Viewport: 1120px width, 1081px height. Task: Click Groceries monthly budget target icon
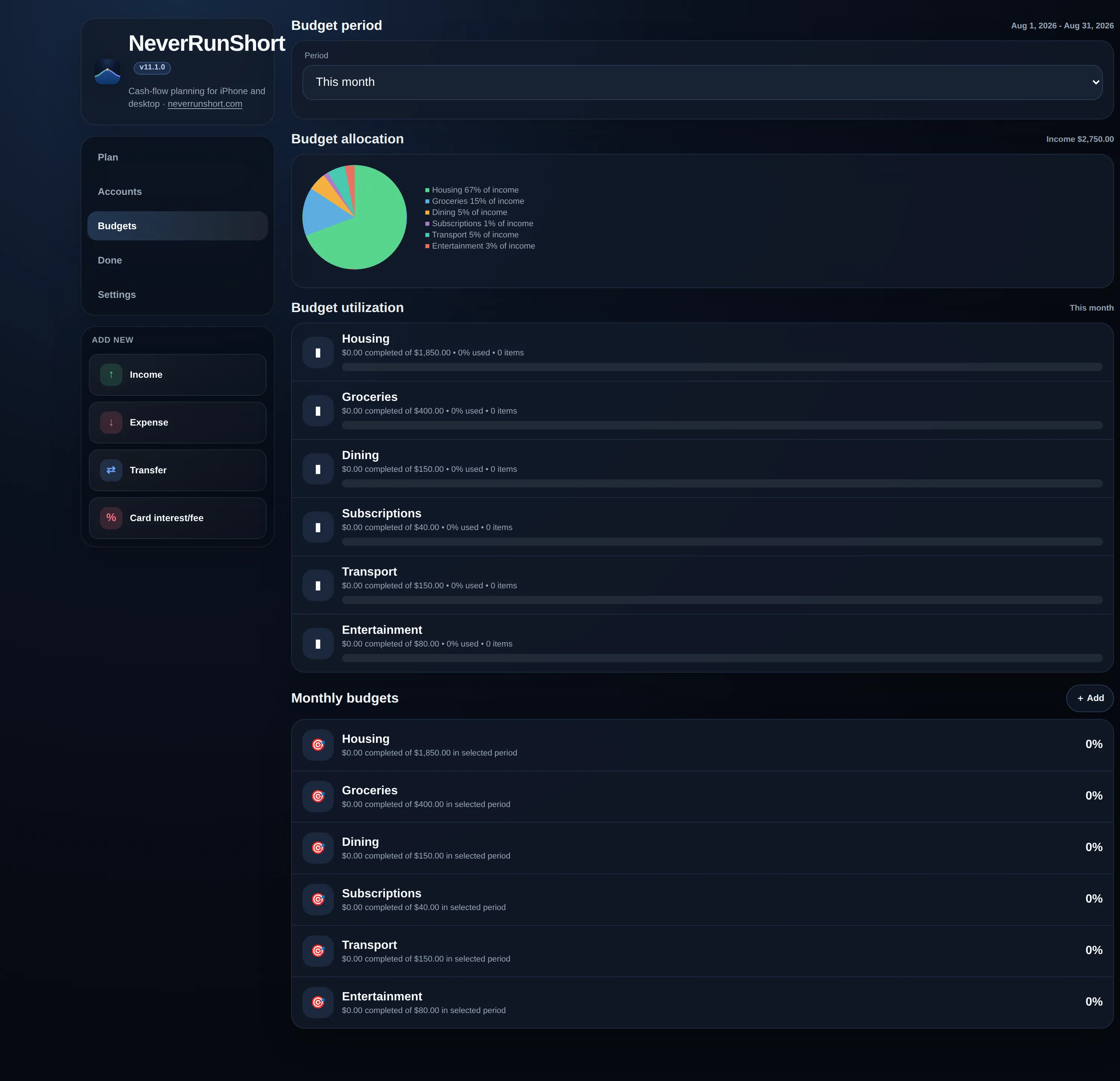(x=318, y=797)
